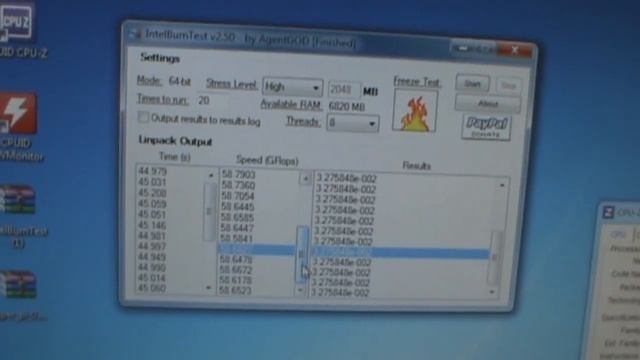Click the flame Freeze Test image
Viewport: 640px width, 360px height.
[x=415, y=111]
